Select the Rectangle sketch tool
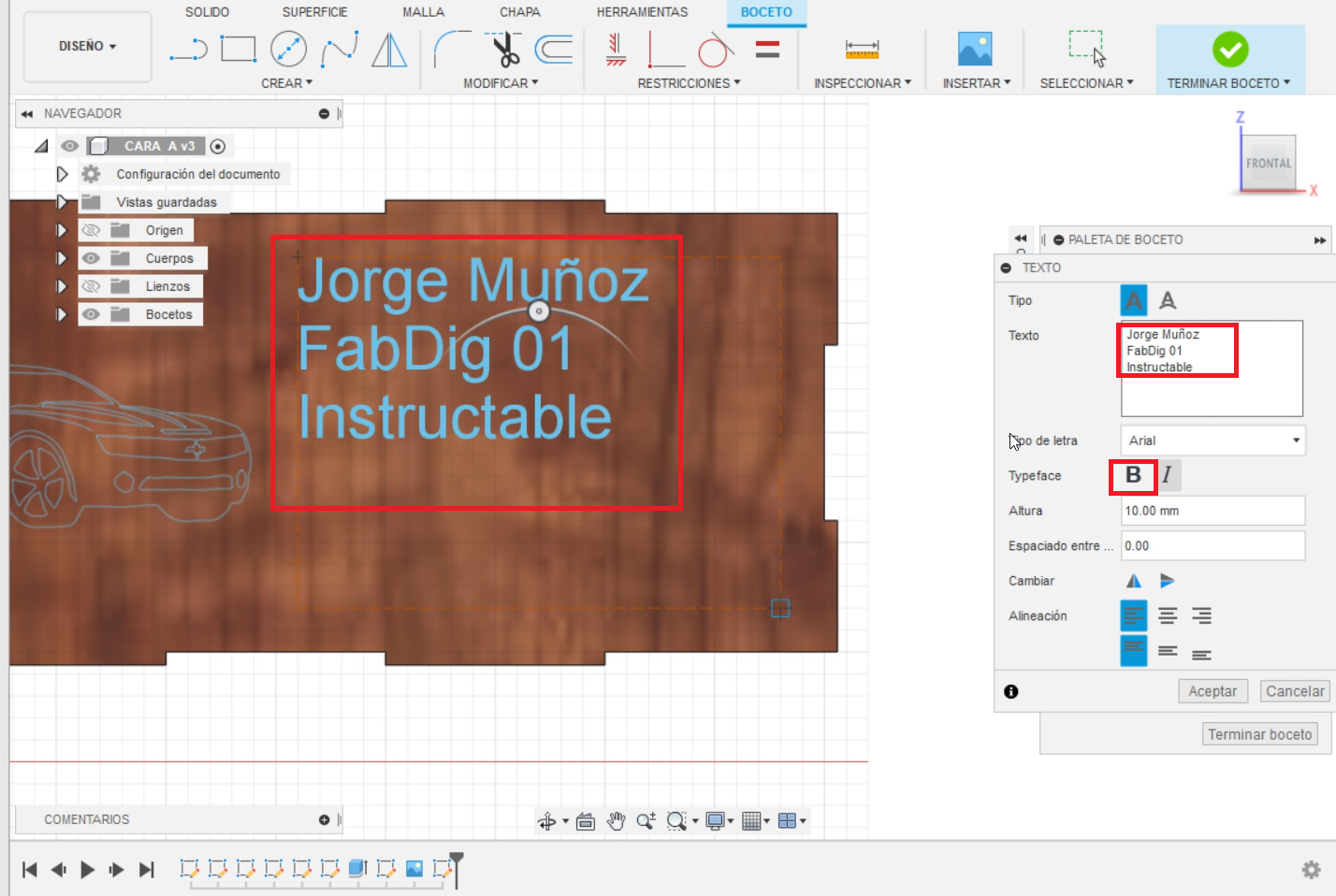The height and width of the screenshot is (896, 1336). 239,49
